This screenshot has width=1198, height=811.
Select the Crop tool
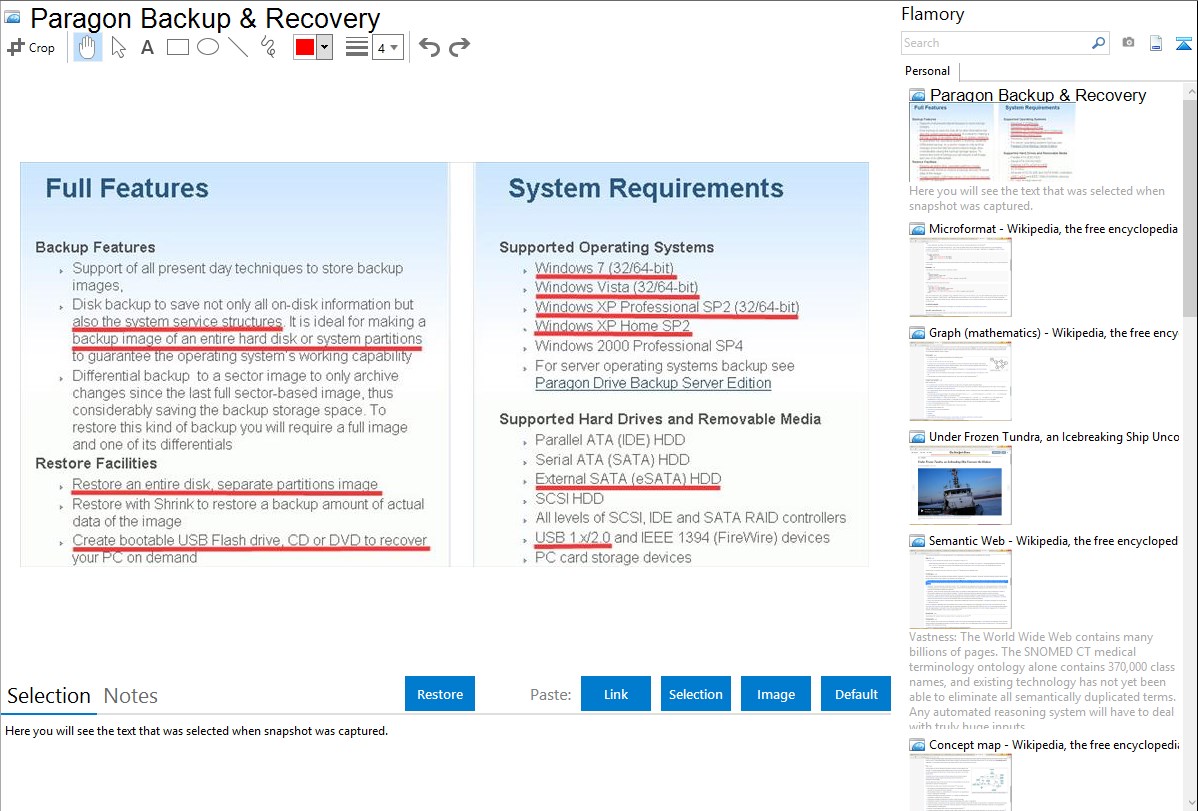click(31, 47)
